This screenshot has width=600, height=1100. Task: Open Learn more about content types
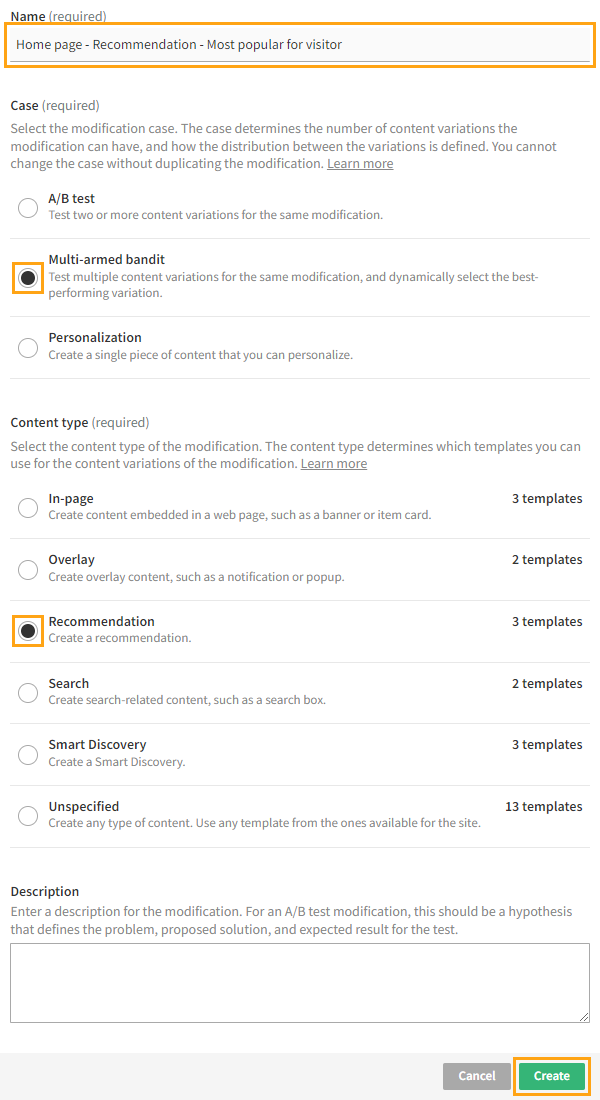[333, 463]
